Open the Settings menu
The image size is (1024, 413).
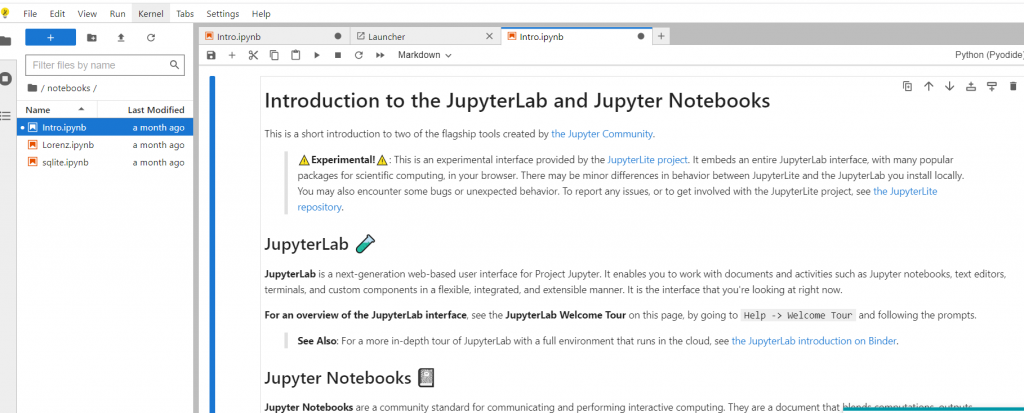point(223,14)
